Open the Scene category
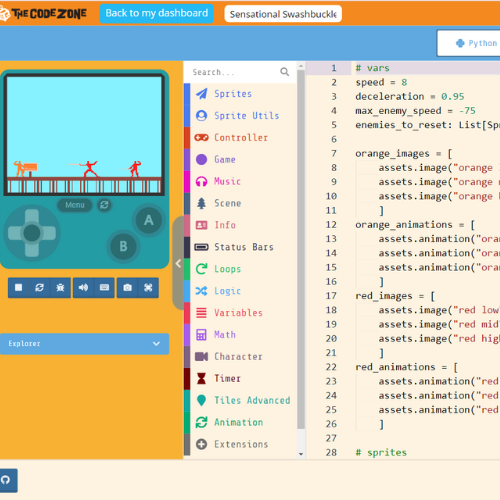 [240, 203]
